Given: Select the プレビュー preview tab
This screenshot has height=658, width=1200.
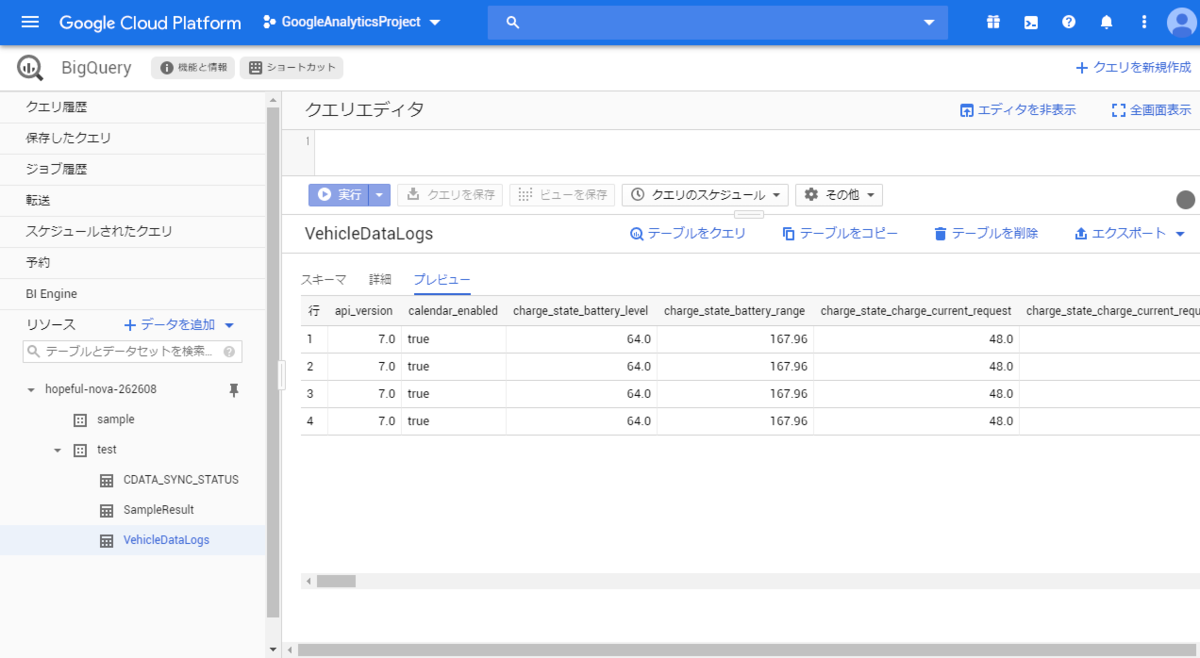Looking at the screenshot, I should click(442, 280).
